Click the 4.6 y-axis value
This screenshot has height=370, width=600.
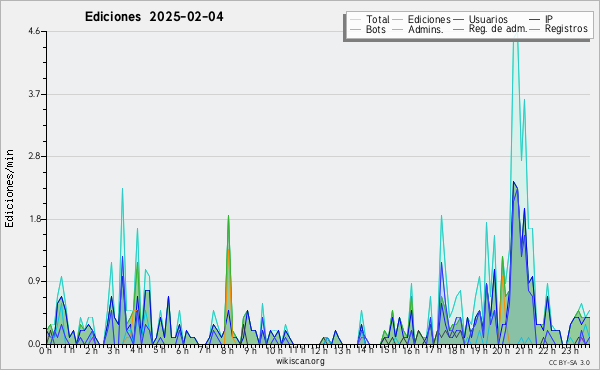point(34,31)
